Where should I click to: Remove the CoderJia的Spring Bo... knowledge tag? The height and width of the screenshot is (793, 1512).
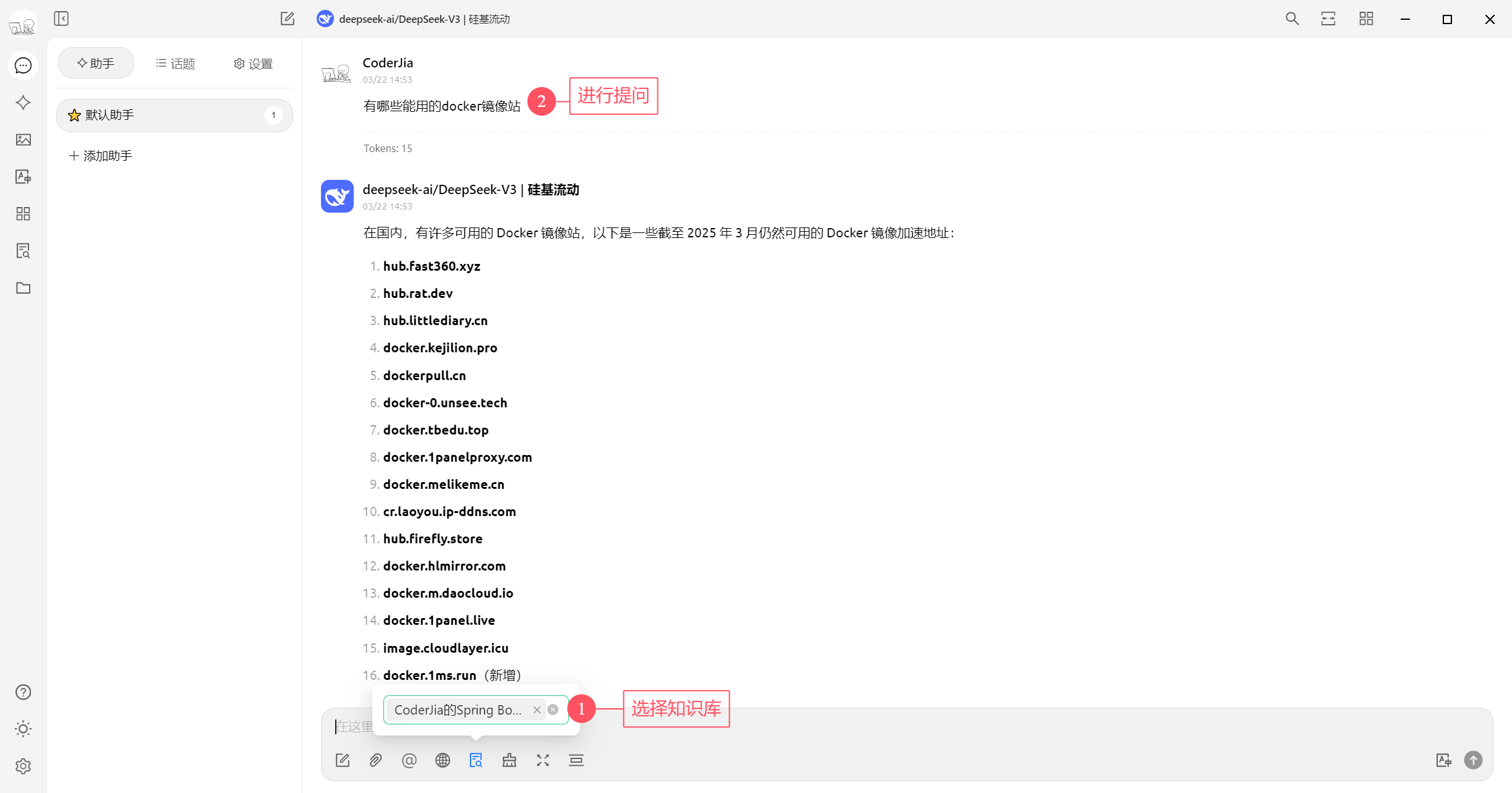(537, 710)
